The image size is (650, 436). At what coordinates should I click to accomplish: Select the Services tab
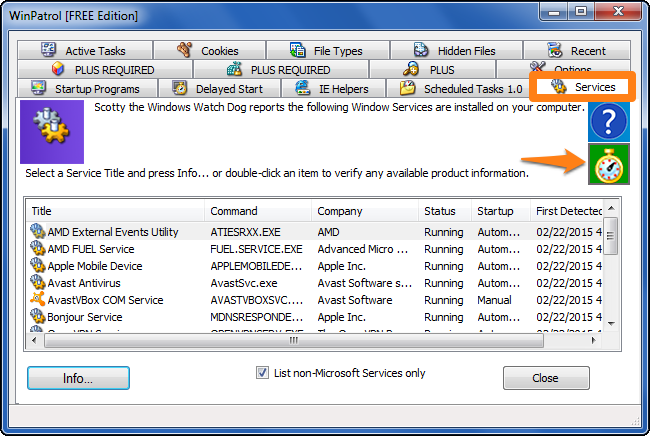pos(582,87)
